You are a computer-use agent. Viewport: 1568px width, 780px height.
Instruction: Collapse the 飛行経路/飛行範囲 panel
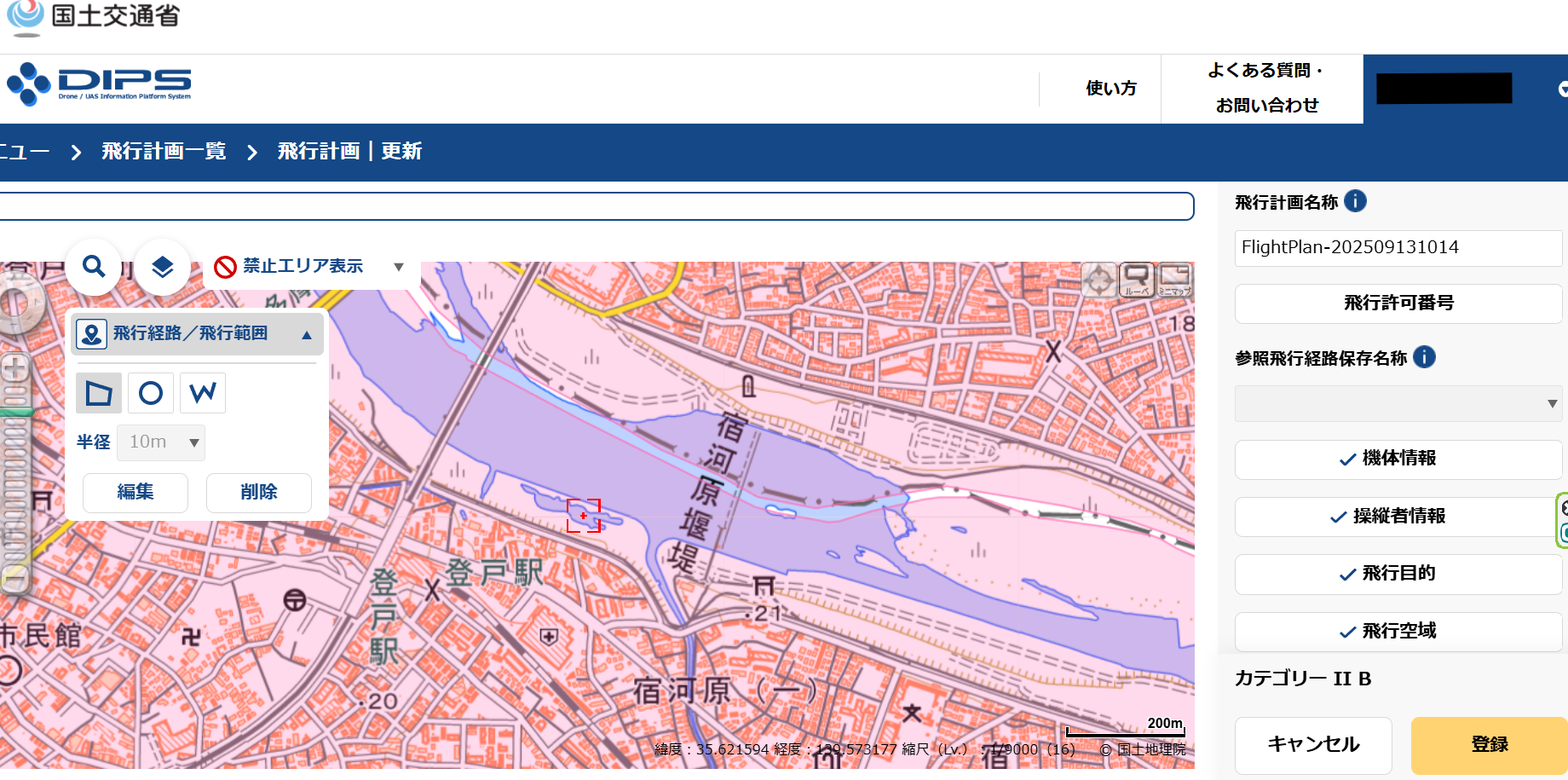(x=307, y=334)
